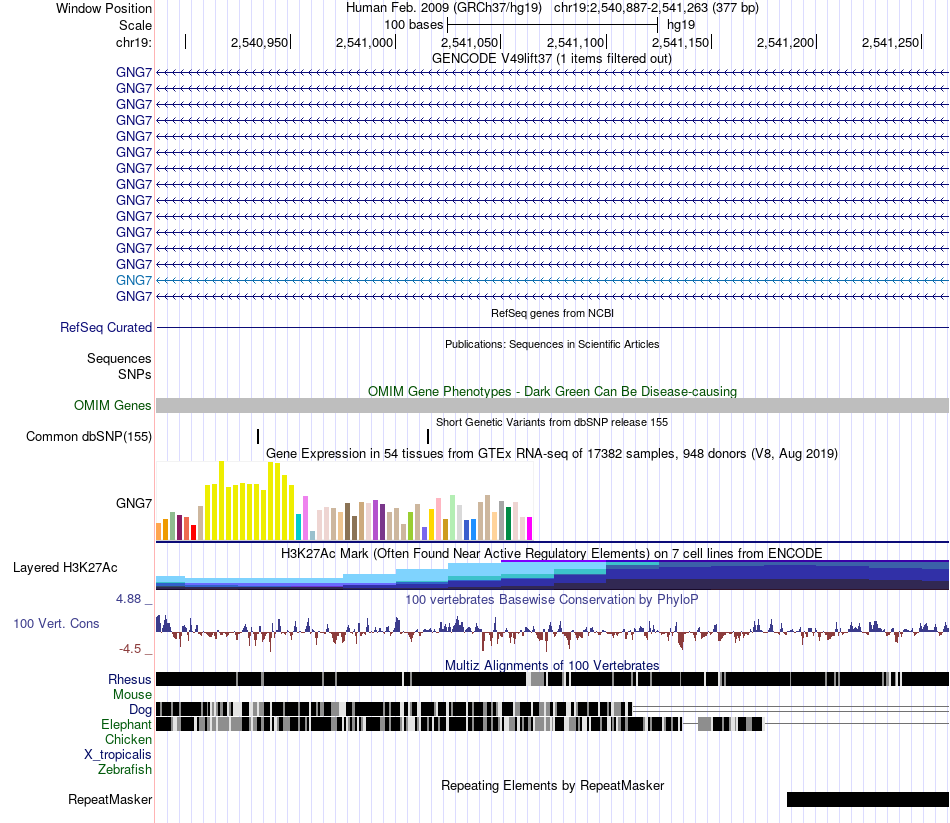Open the OMIM Gene Phenotypes track title

coord(552,392)
